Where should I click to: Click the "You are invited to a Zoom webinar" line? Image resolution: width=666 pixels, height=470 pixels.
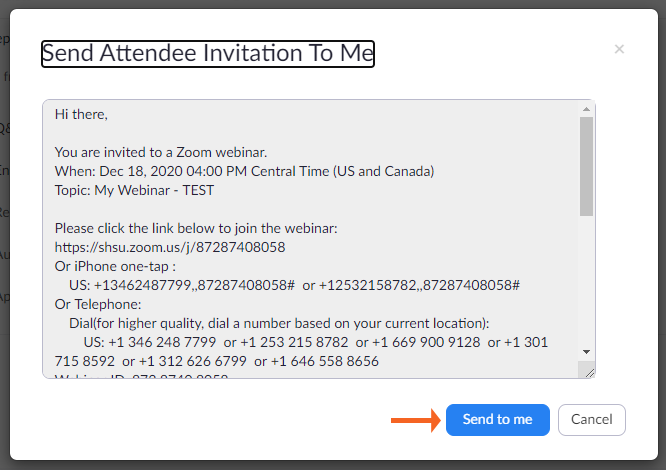tap(162, 153)
